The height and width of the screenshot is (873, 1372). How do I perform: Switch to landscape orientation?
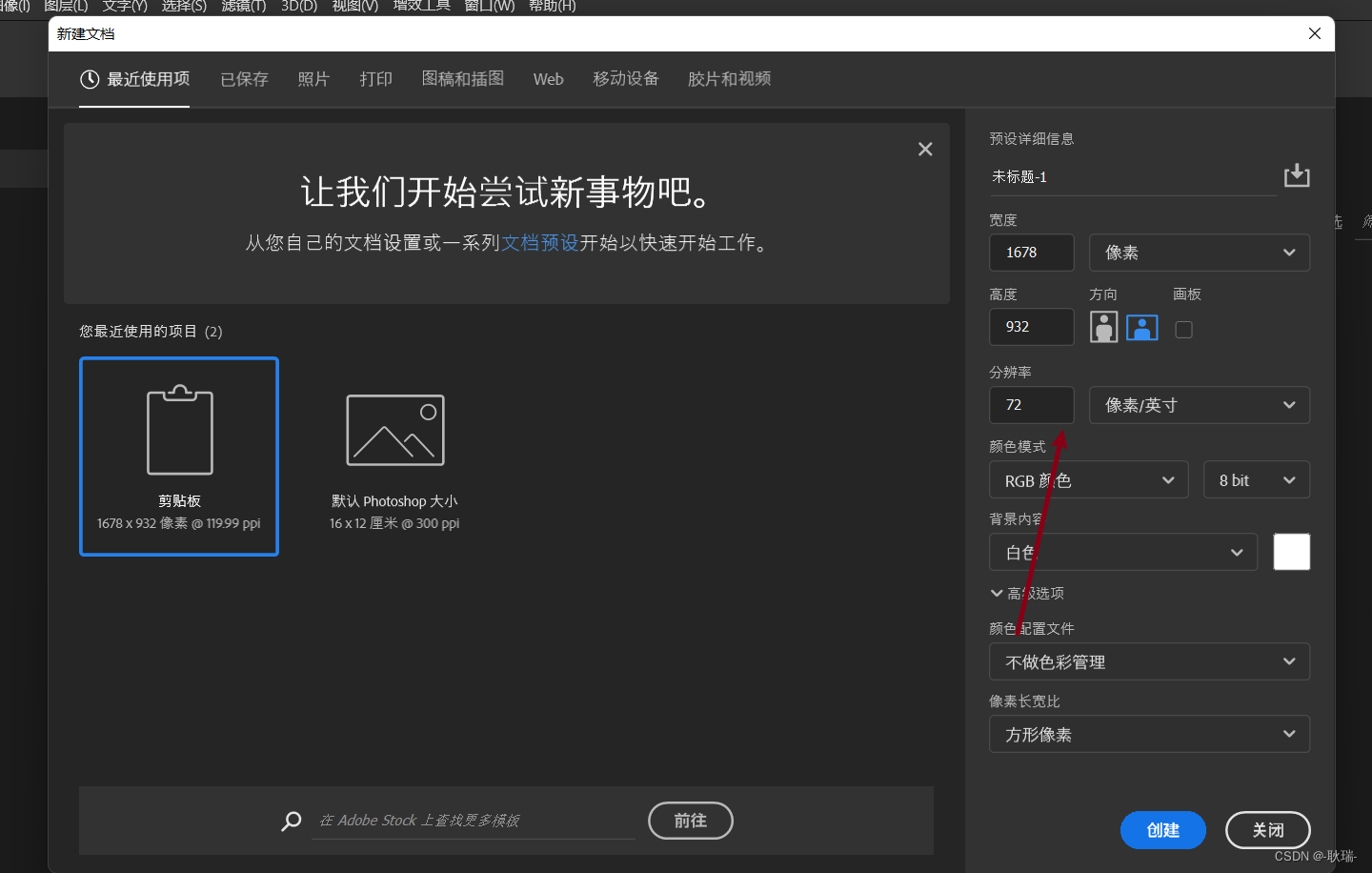click(1141, 327)
